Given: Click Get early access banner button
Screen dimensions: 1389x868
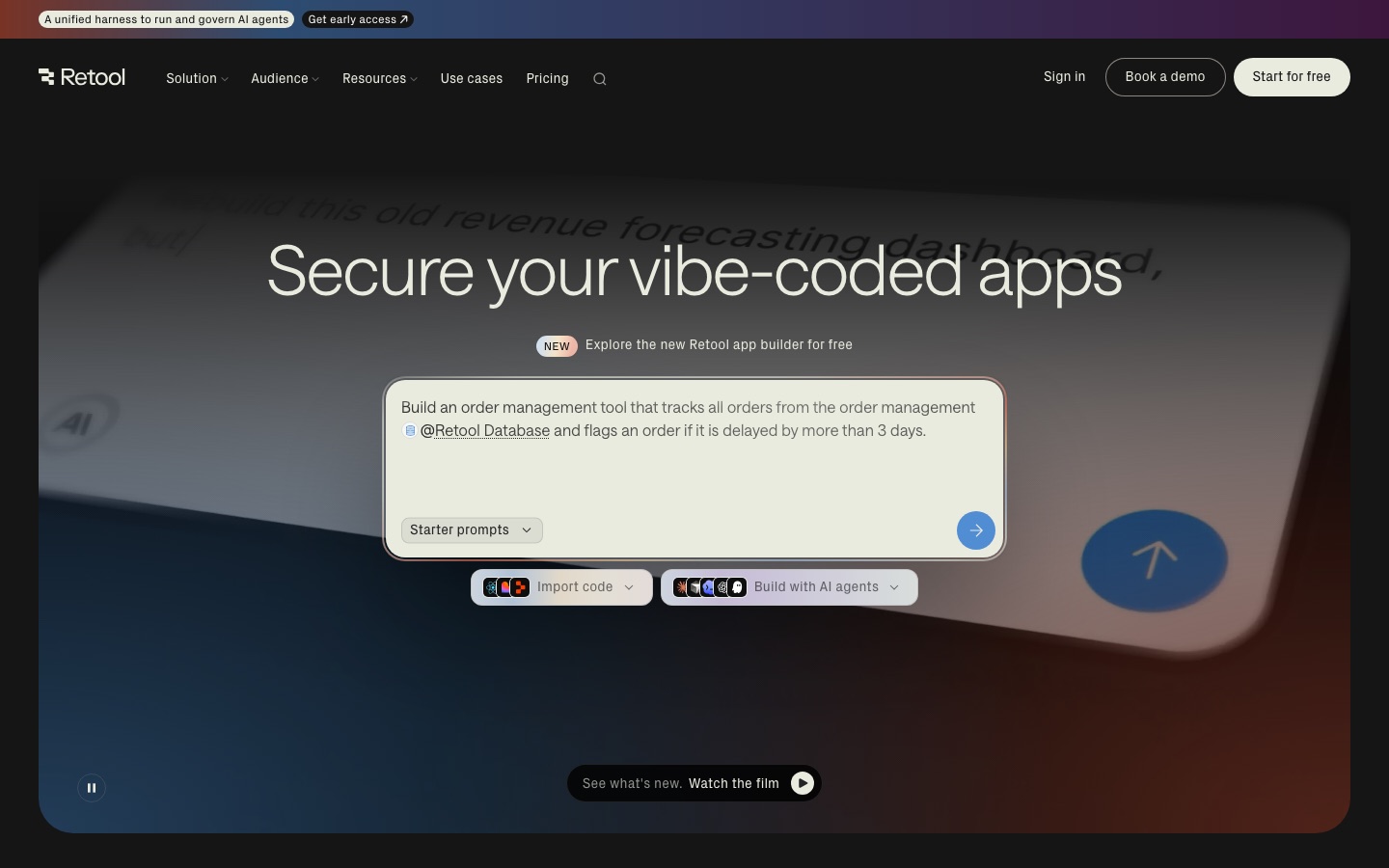Looking at the screenshot, I should [x=358, y=19].
